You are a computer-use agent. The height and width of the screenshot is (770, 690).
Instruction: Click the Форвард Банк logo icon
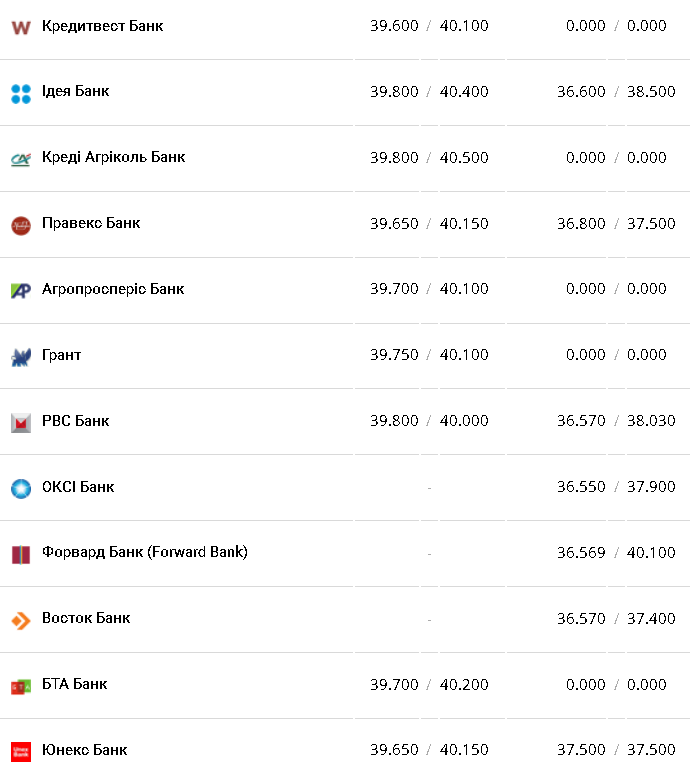pos(21,554)
